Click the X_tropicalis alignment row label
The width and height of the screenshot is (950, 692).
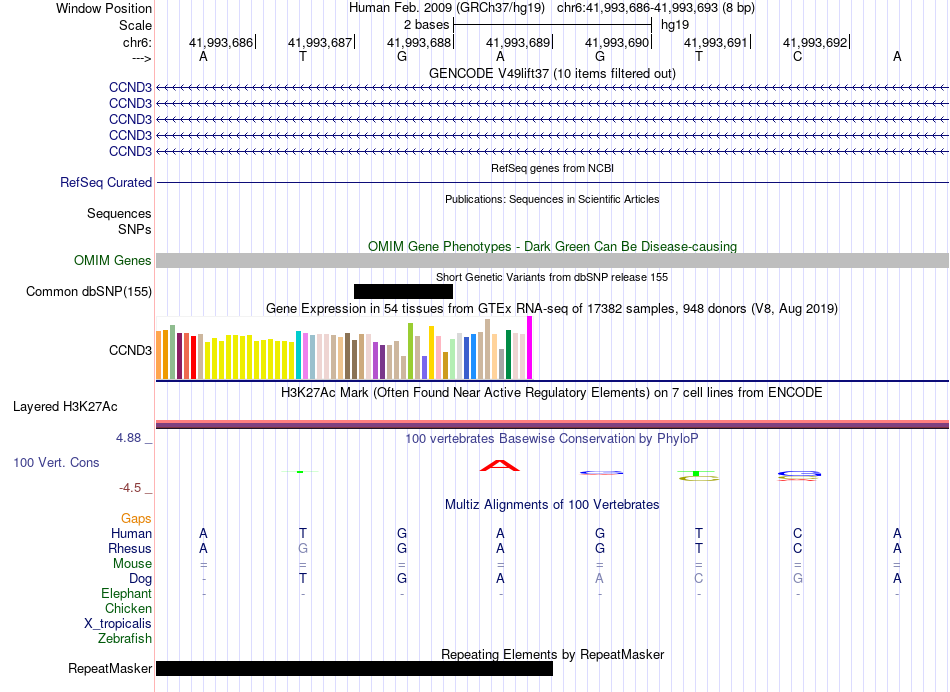118,624
